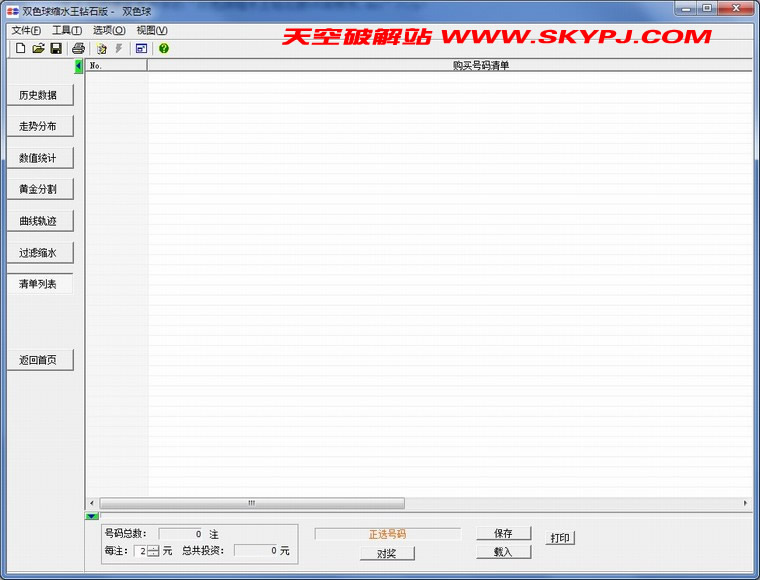The width and height of the screenshot is (760, 580).
Task: Open the 选项(O) menu
Action: (109, 30)
